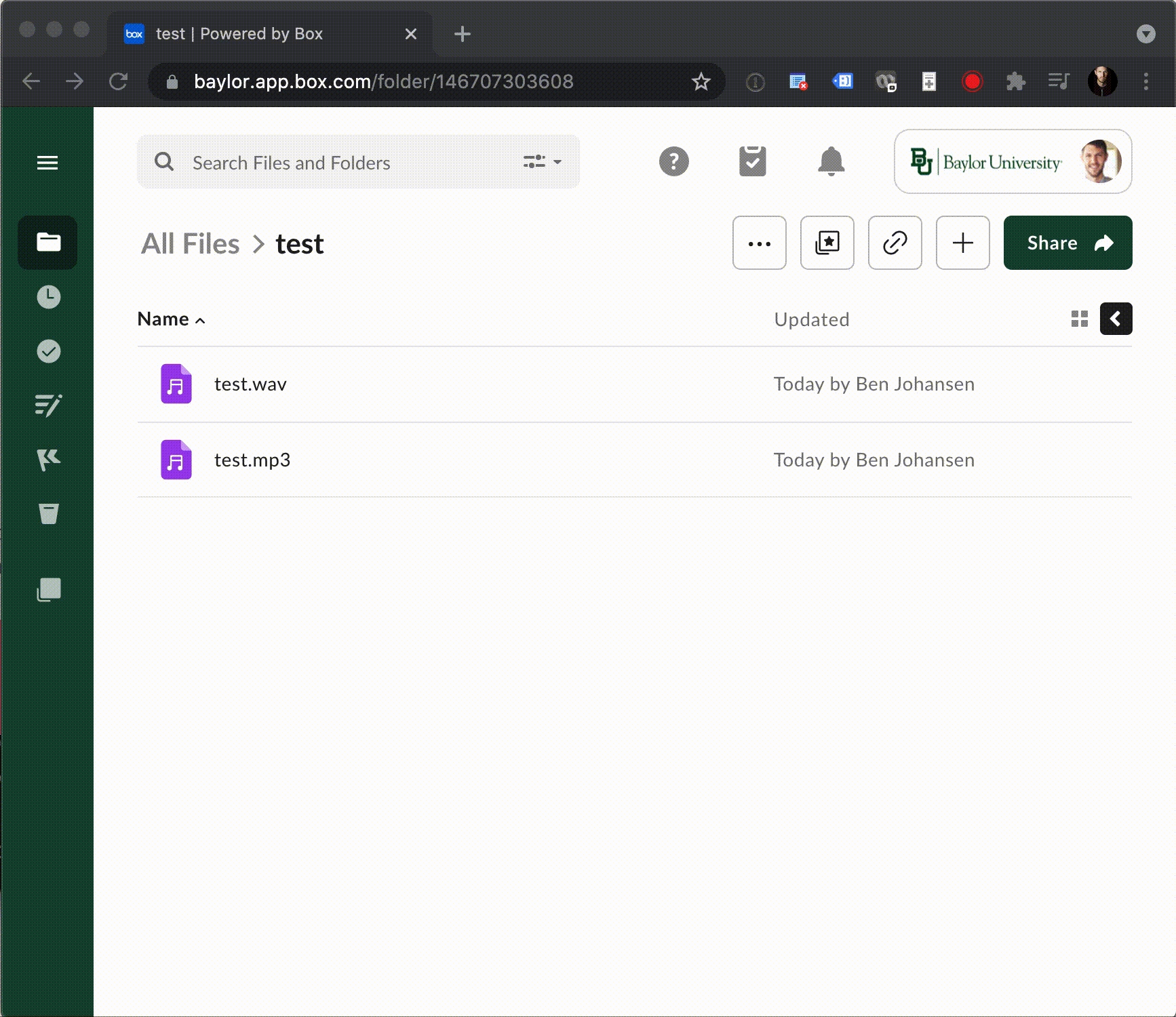
Task: Open notifications bell icon
Action: (x=831, y=161)
